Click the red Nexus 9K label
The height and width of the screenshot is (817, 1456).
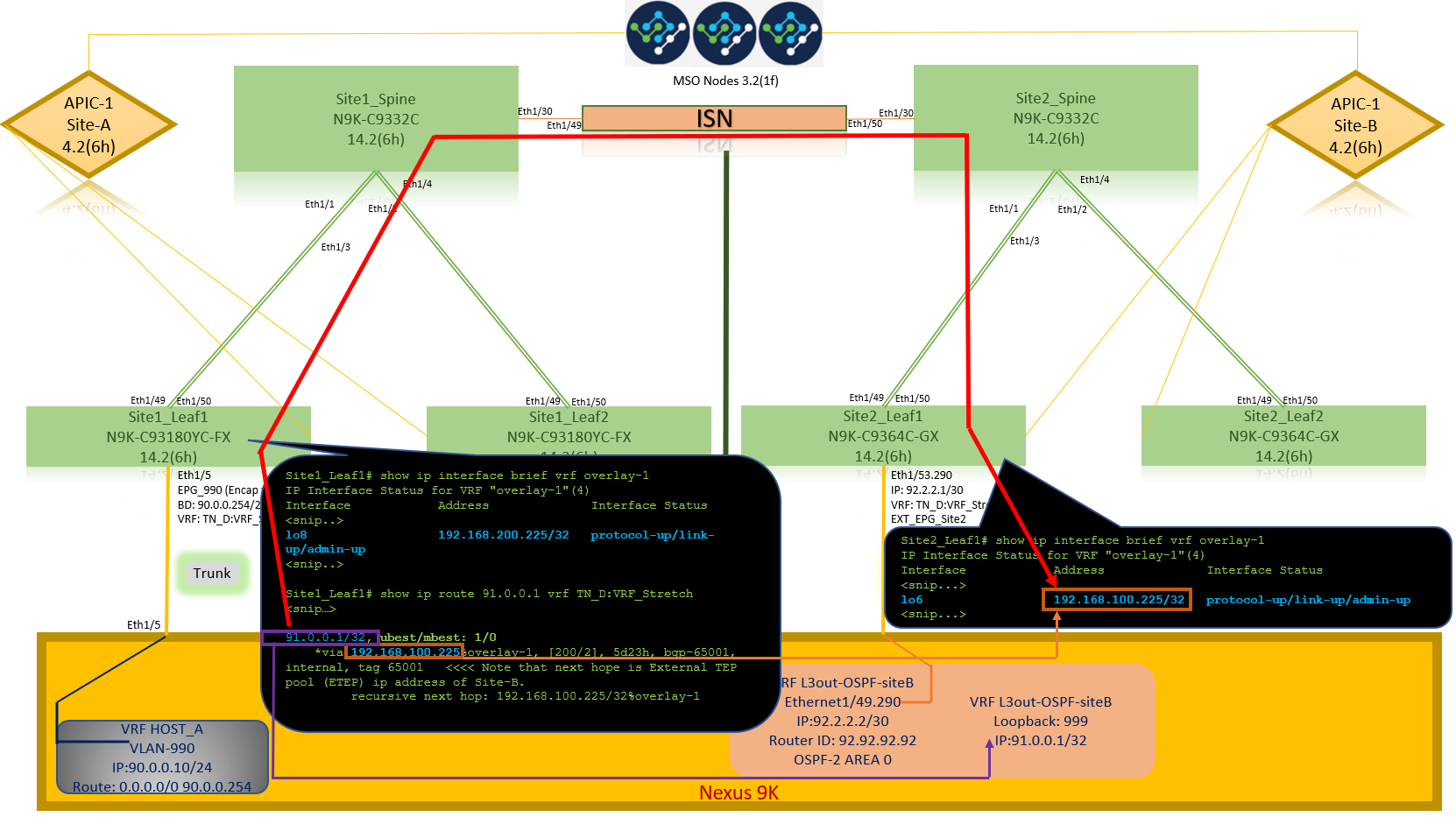pos(739,792)
